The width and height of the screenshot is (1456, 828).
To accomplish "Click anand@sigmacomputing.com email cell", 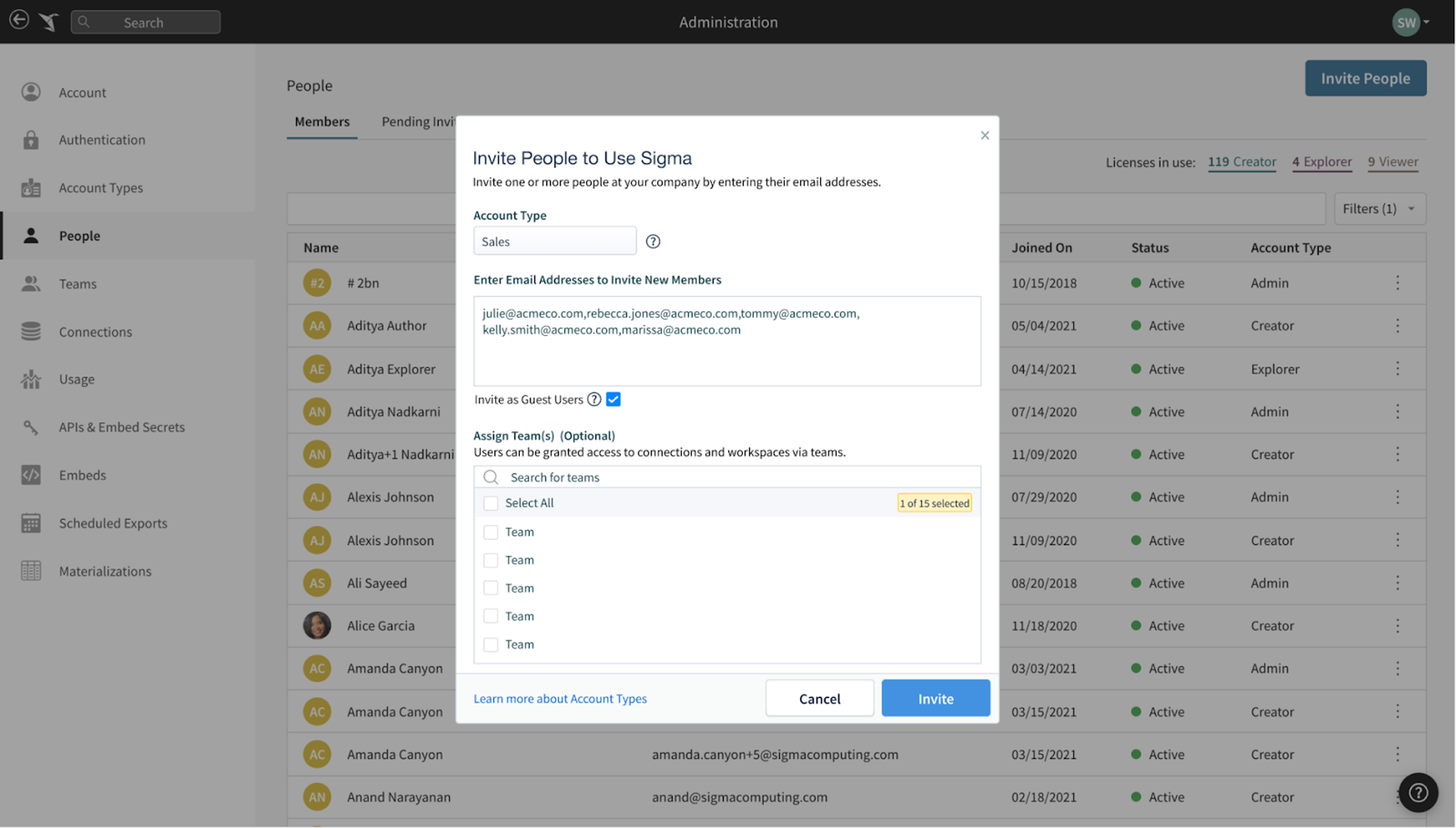I will [x=739, y=797].
